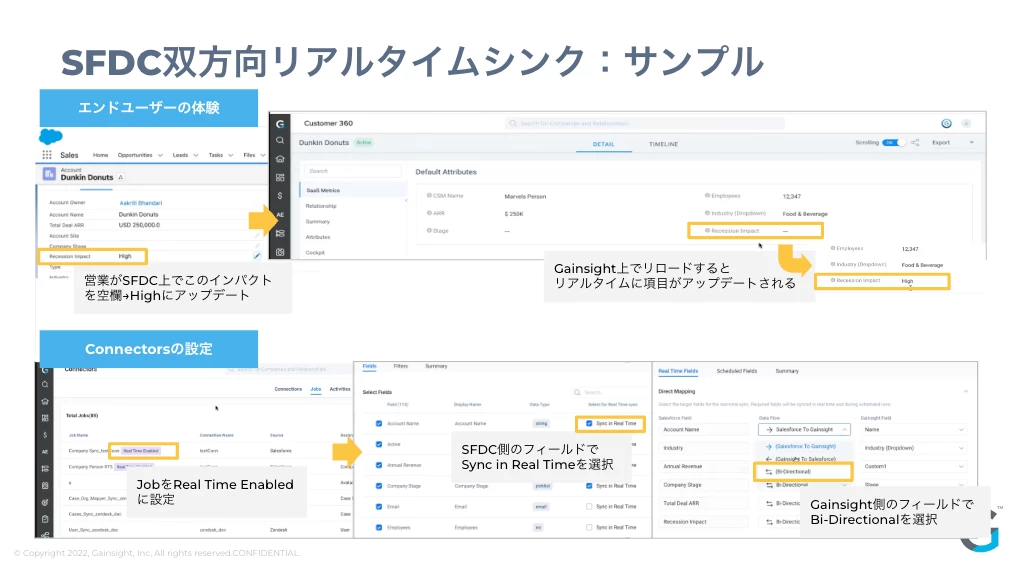The height and width of the screenshot is (567, 1017).
Task: Open the Jobs tab in Connectors
Action: tap(316, 389)
